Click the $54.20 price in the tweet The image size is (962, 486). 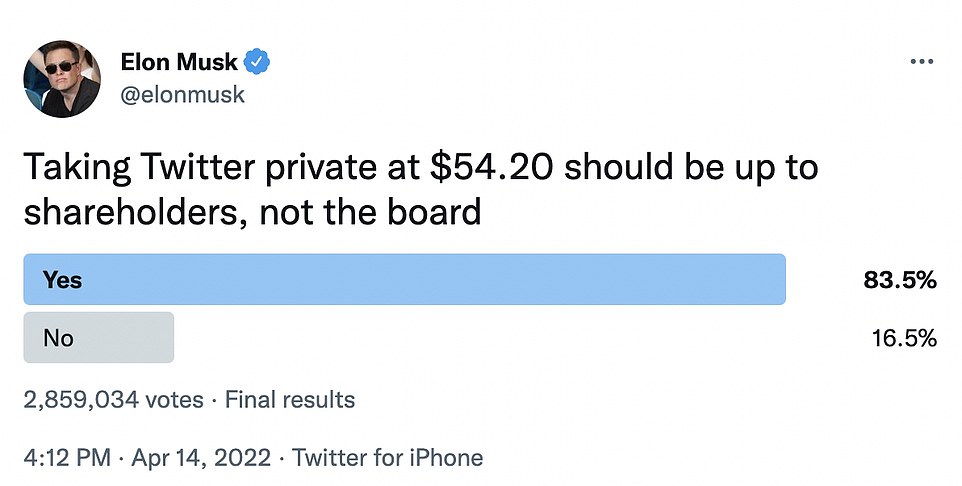tap(491, 167)
